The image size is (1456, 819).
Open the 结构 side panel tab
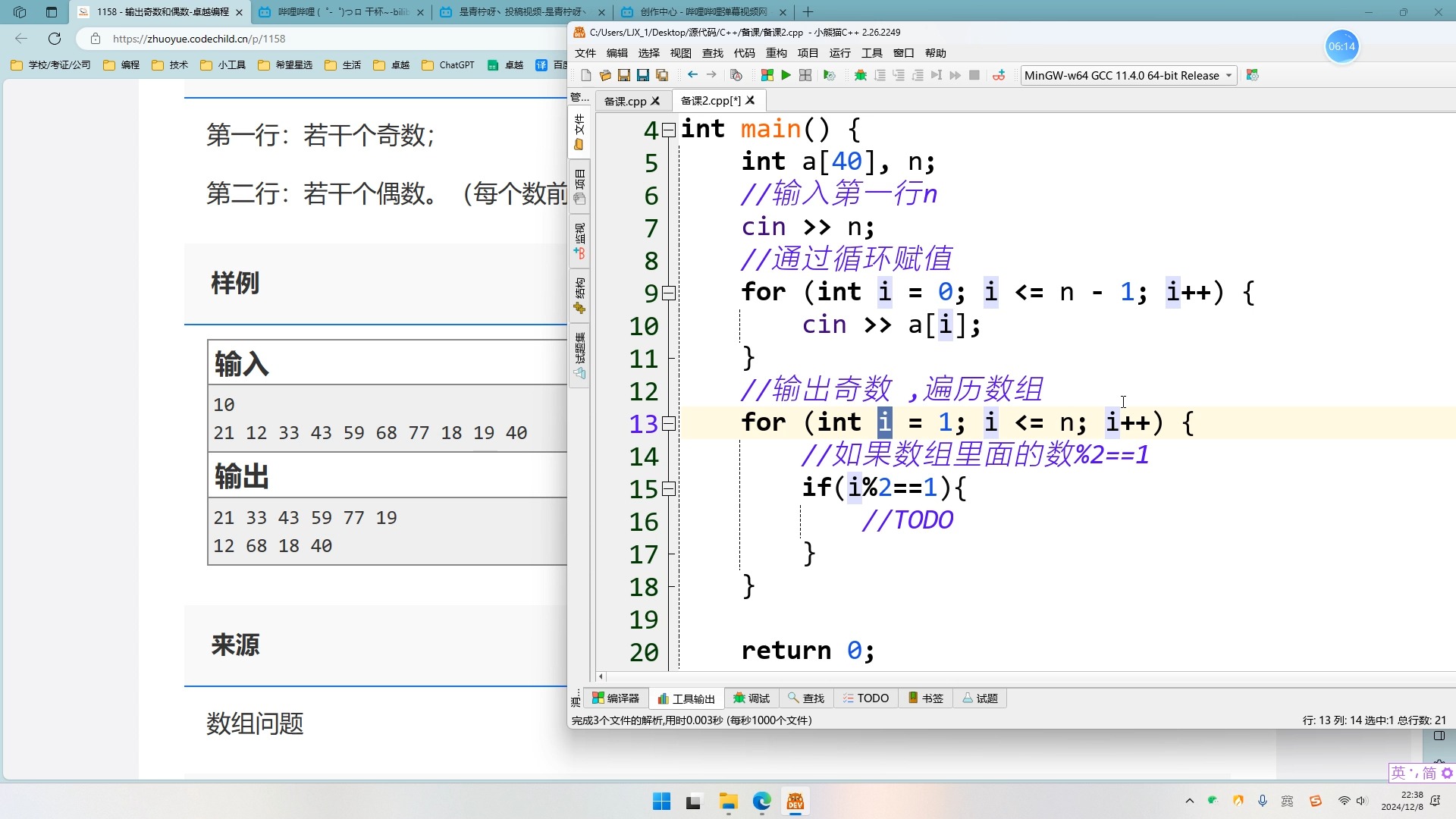coord(579,297)
